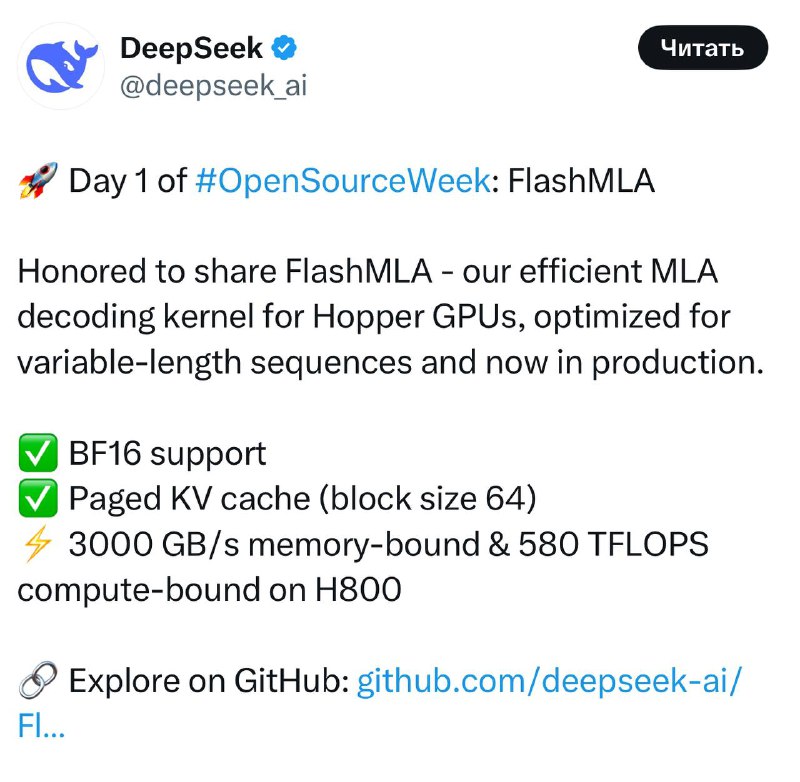Viewport: 800px width, 782px height.
Task: Click the 'Honored to share FlashMLA' paragraph
Action: pos(390,317)
